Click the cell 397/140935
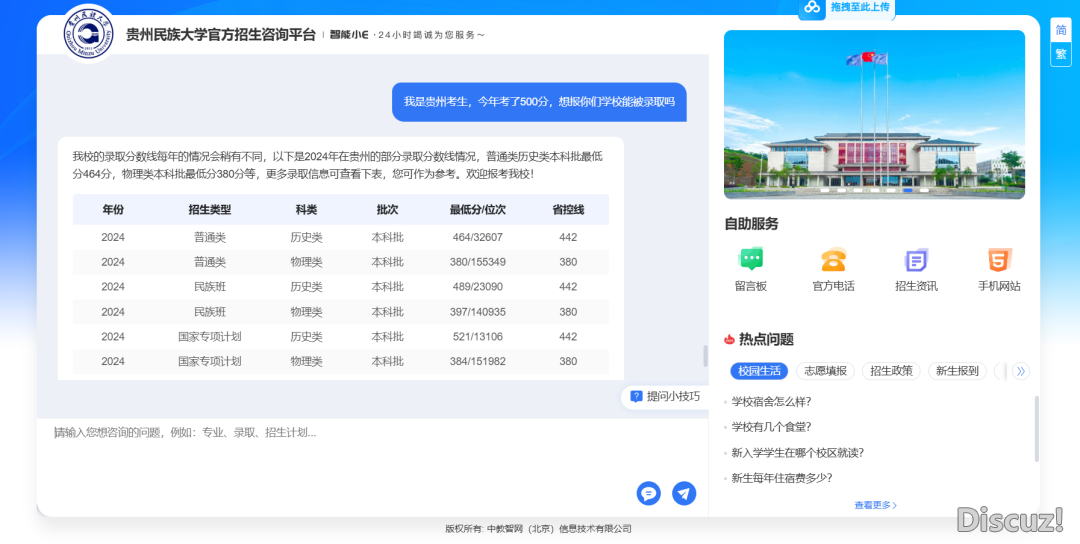Viewport: 1080px width, 544px height. click(478, 312)
